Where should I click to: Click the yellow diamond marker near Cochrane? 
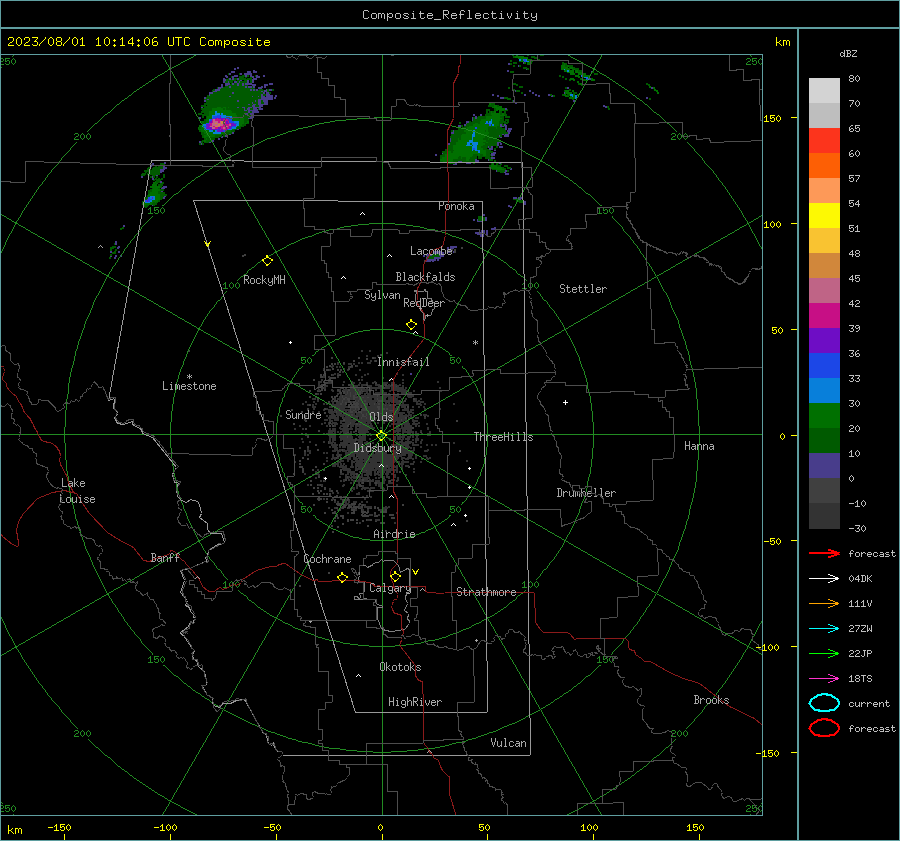(342, 577)
